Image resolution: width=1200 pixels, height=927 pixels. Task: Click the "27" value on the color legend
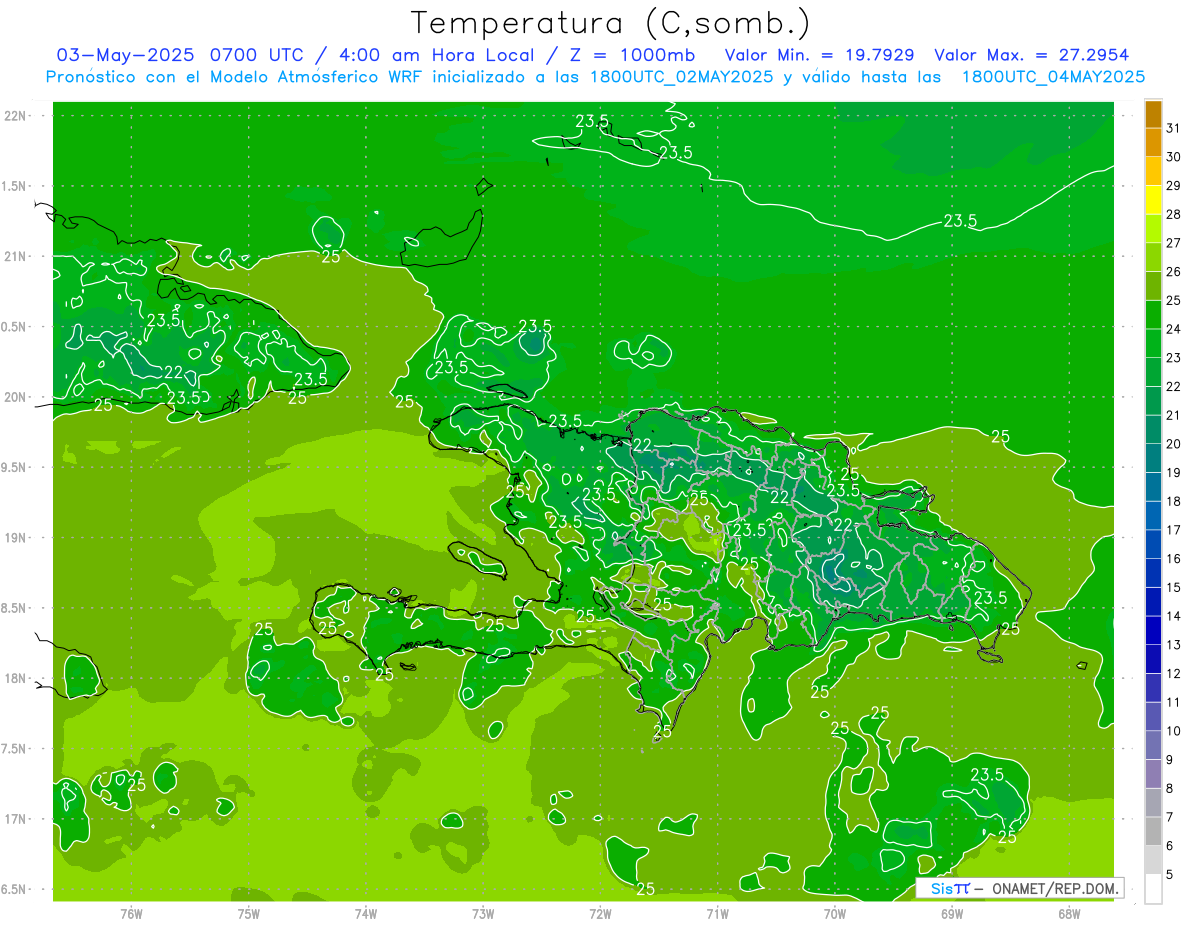click(1173, 243)
